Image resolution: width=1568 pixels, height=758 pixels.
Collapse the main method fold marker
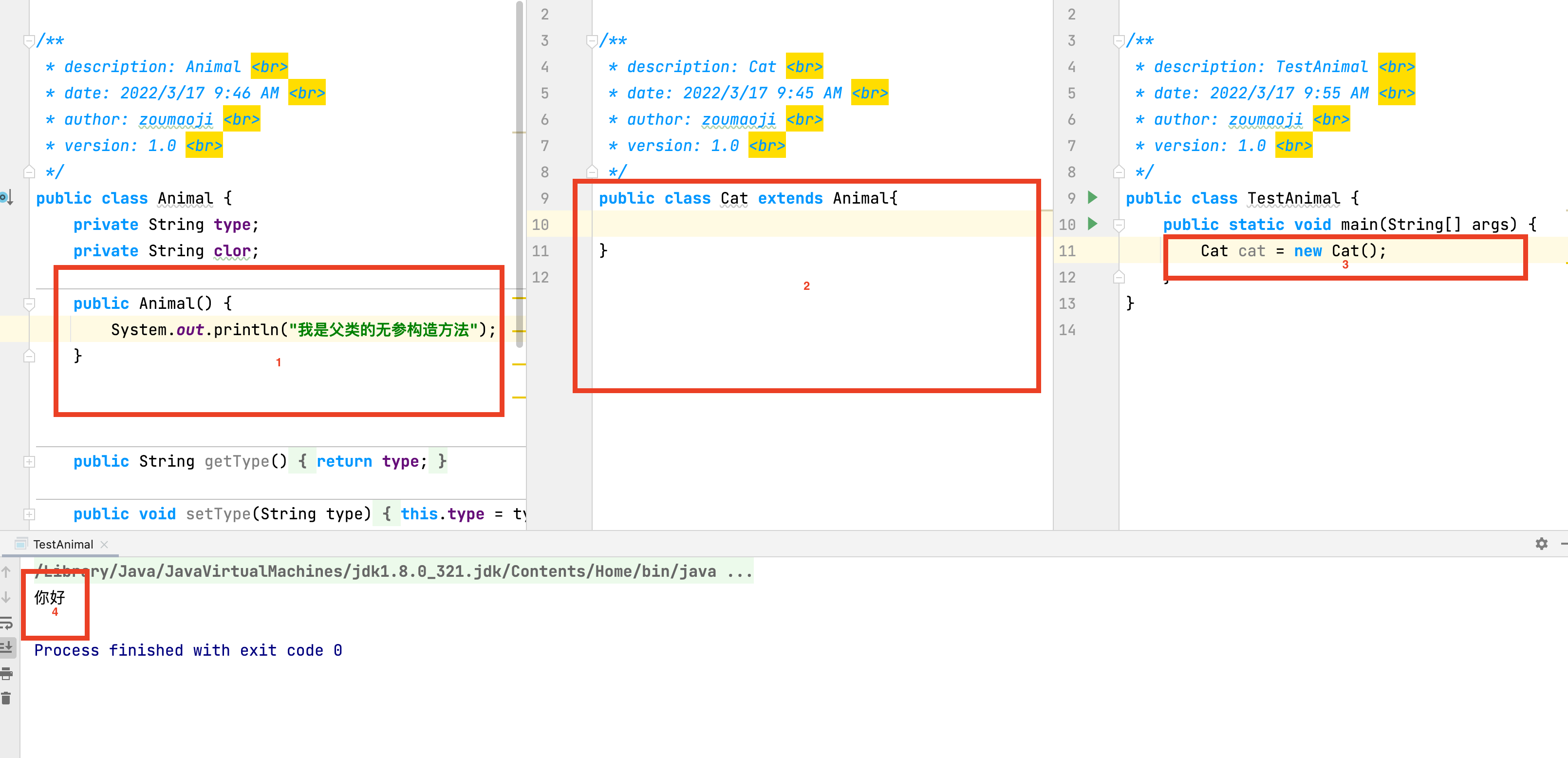pos(1119,225)
